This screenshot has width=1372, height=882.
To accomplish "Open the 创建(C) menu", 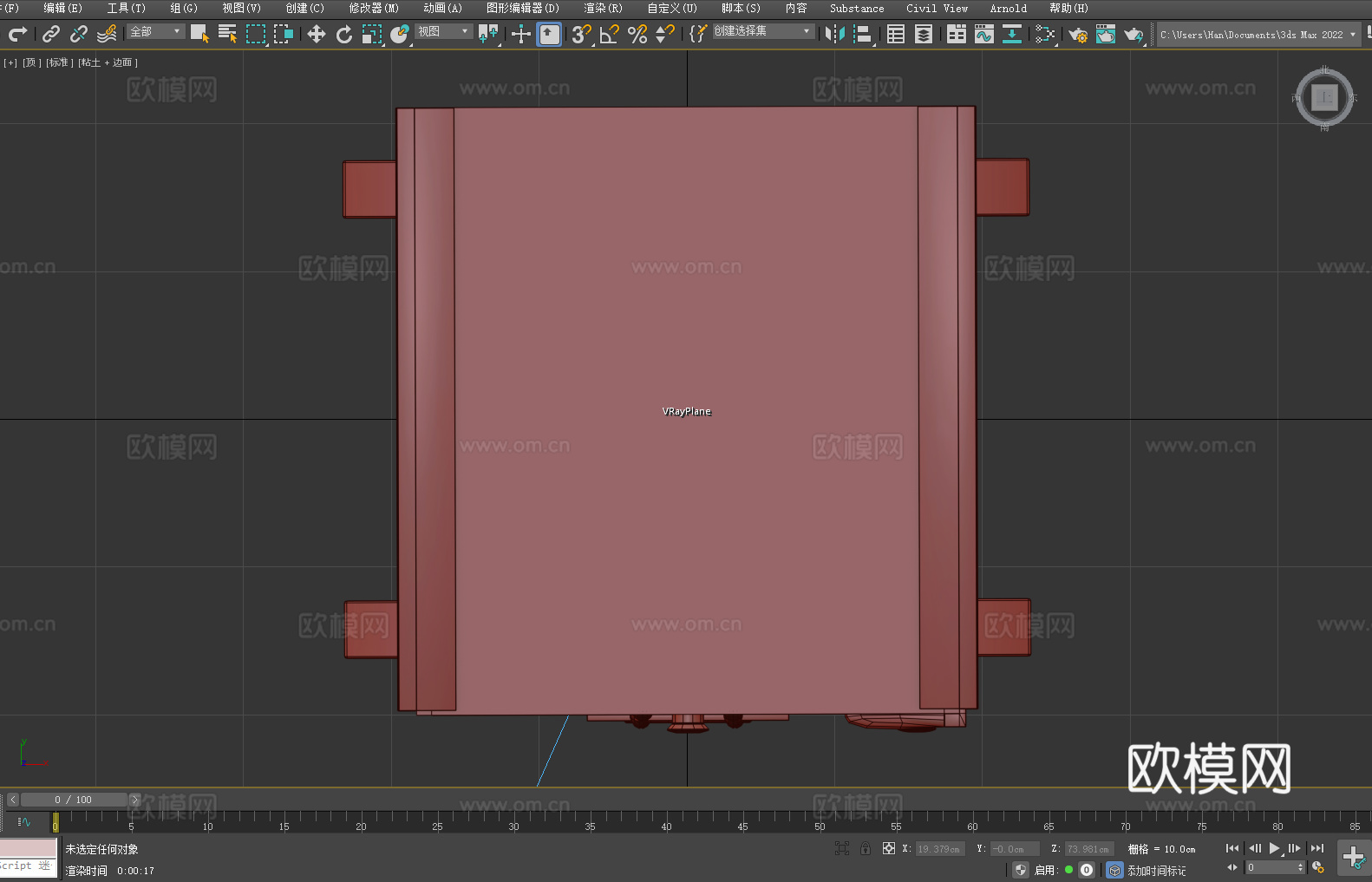I will 304,8.
